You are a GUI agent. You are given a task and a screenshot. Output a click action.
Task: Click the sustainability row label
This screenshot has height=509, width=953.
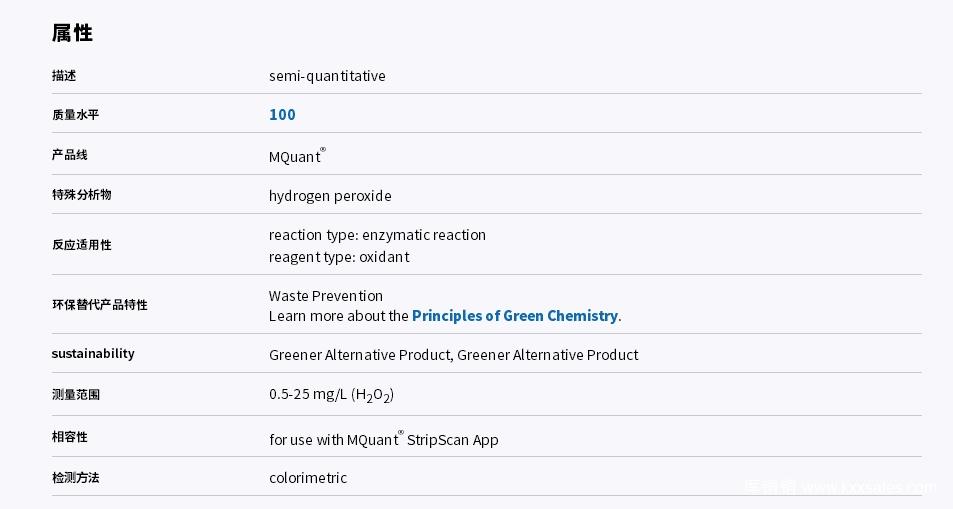click(x=93, y=353)
